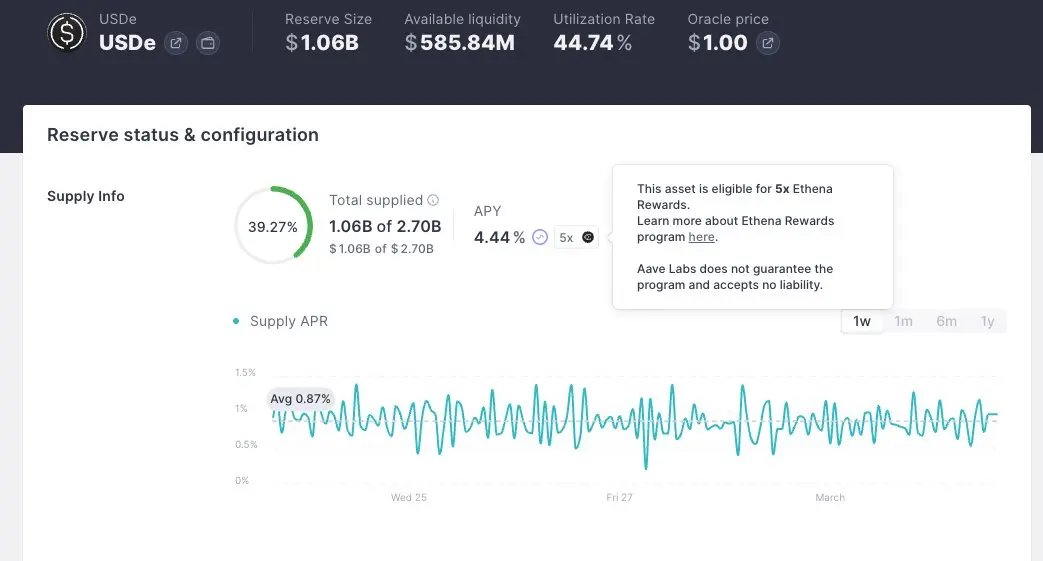Select the 1w chart time range
This screenshot has height=561, width=1043.
[x=861, y=321]
